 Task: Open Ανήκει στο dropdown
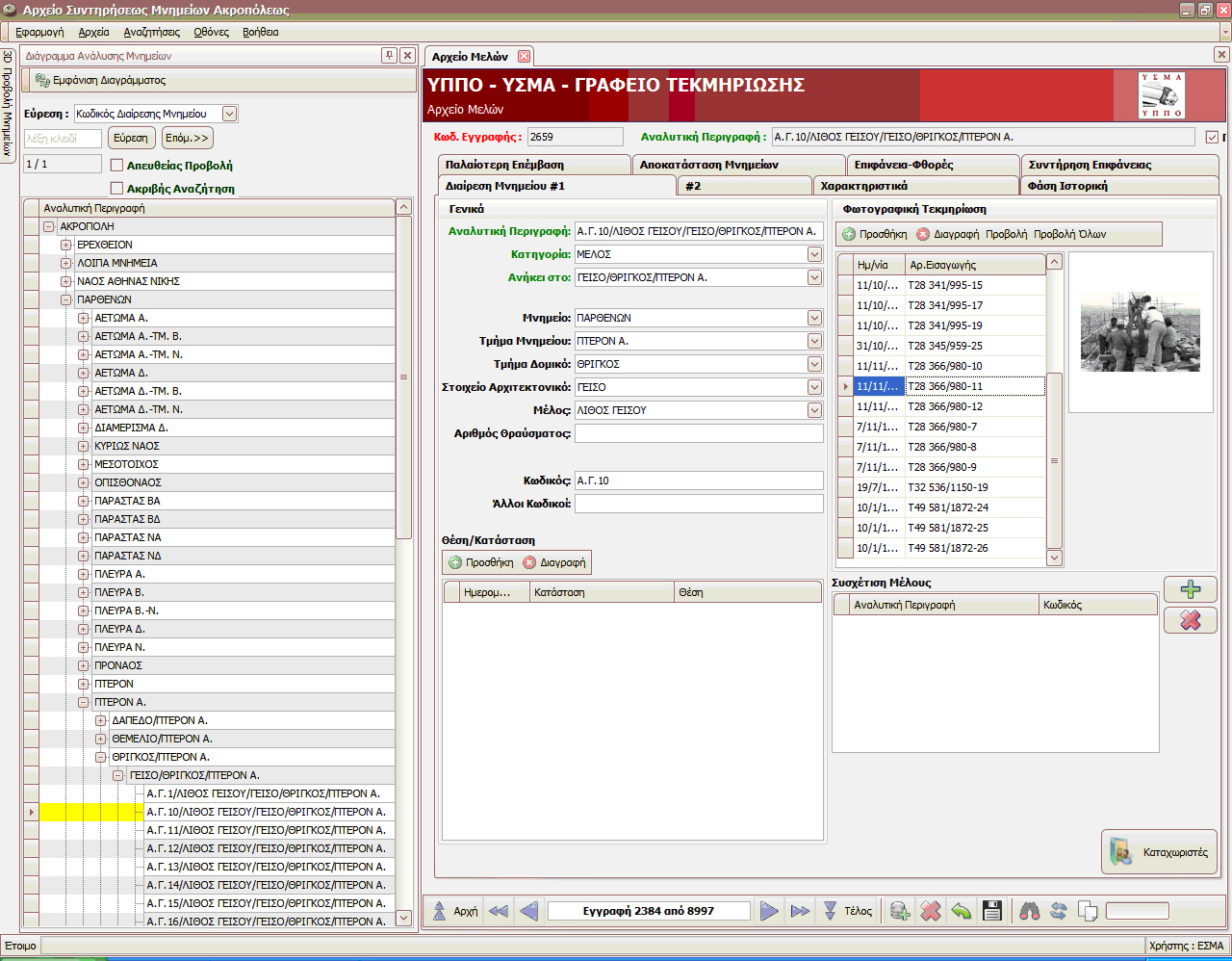[814, 277]
